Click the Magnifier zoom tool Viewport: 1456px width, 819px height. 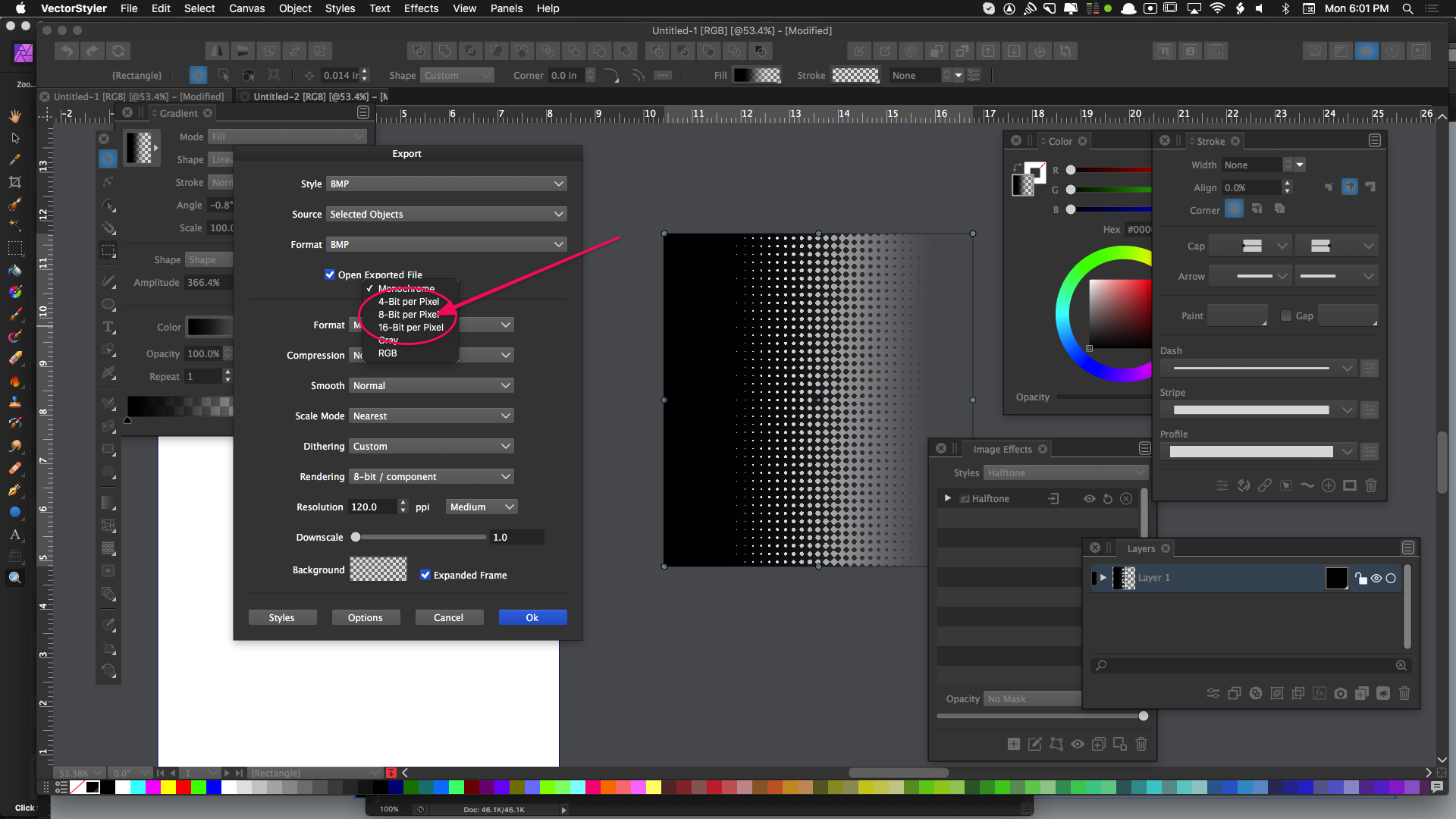14,578
